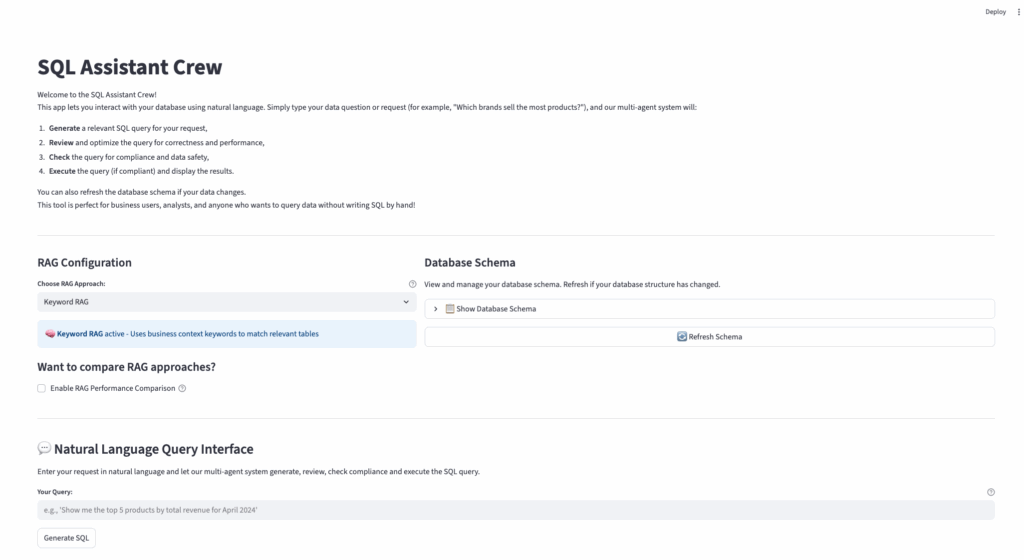Click the RAG Configuration heading
Screen dimensions: 1024x560
(84, 262)
